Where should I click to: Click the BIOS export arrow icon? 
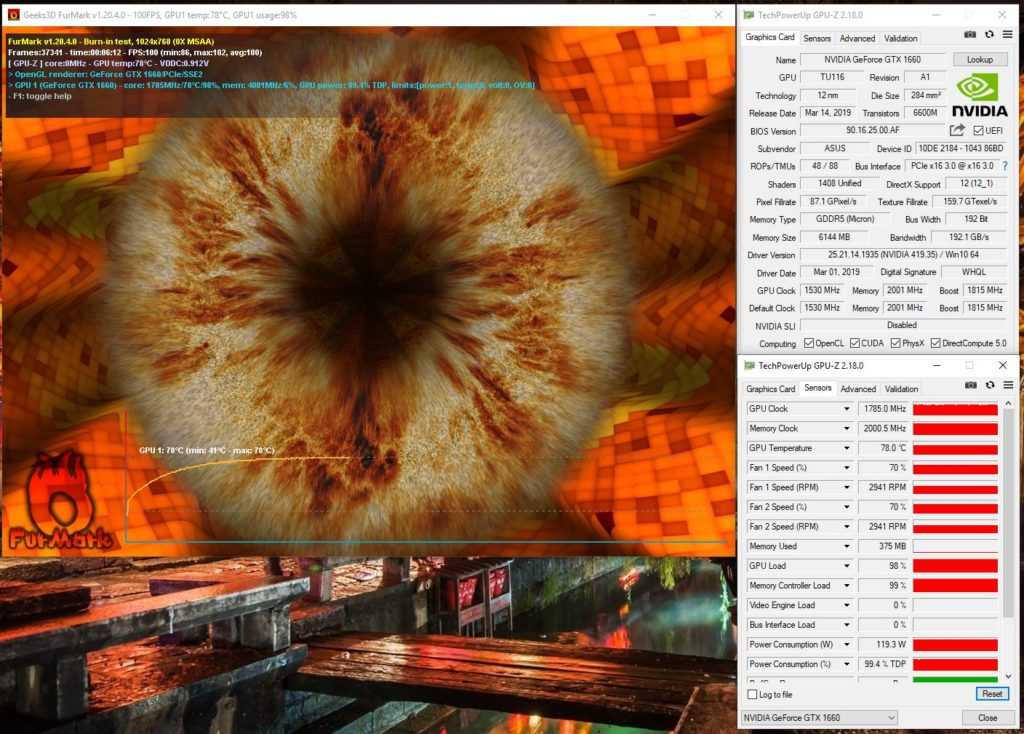[957, 130]
